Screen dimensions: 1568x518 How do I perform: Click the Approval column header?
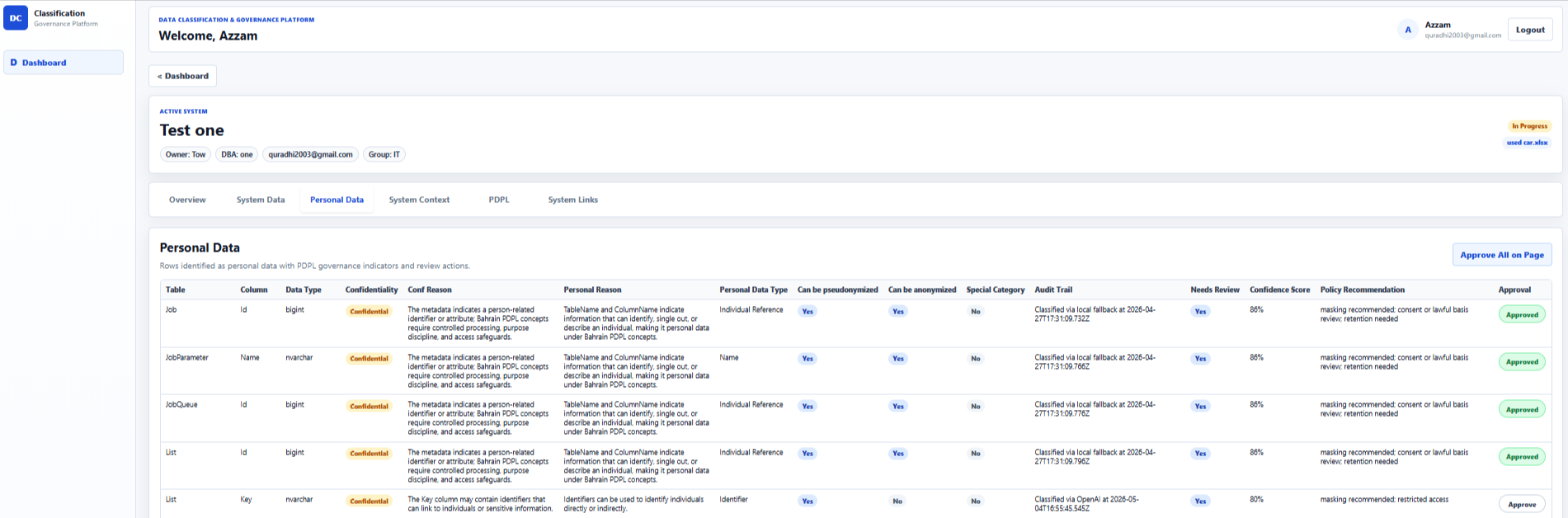[x=1514, y=290]
